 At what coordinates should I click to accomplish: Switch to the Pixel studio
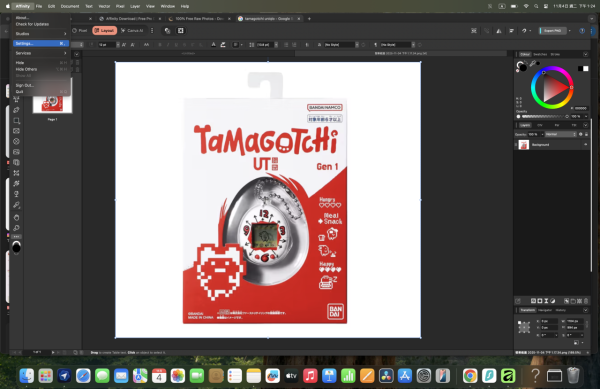coord(80,31)
